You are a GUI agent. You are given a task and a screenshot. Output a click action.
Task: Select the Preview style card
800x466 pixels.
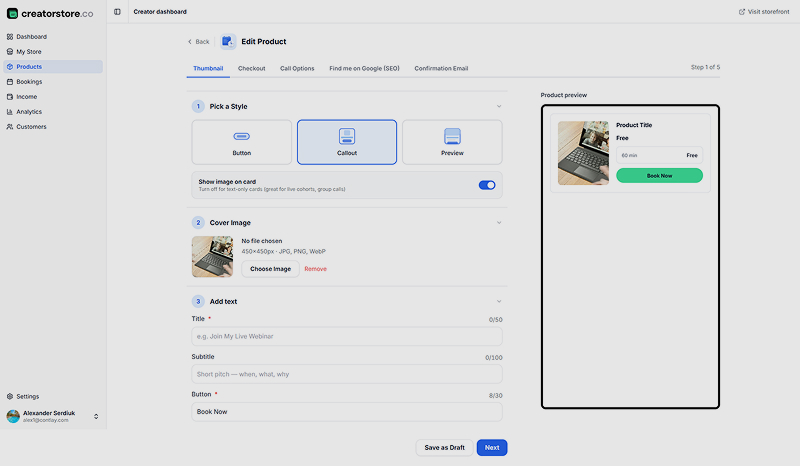[452, 142]
